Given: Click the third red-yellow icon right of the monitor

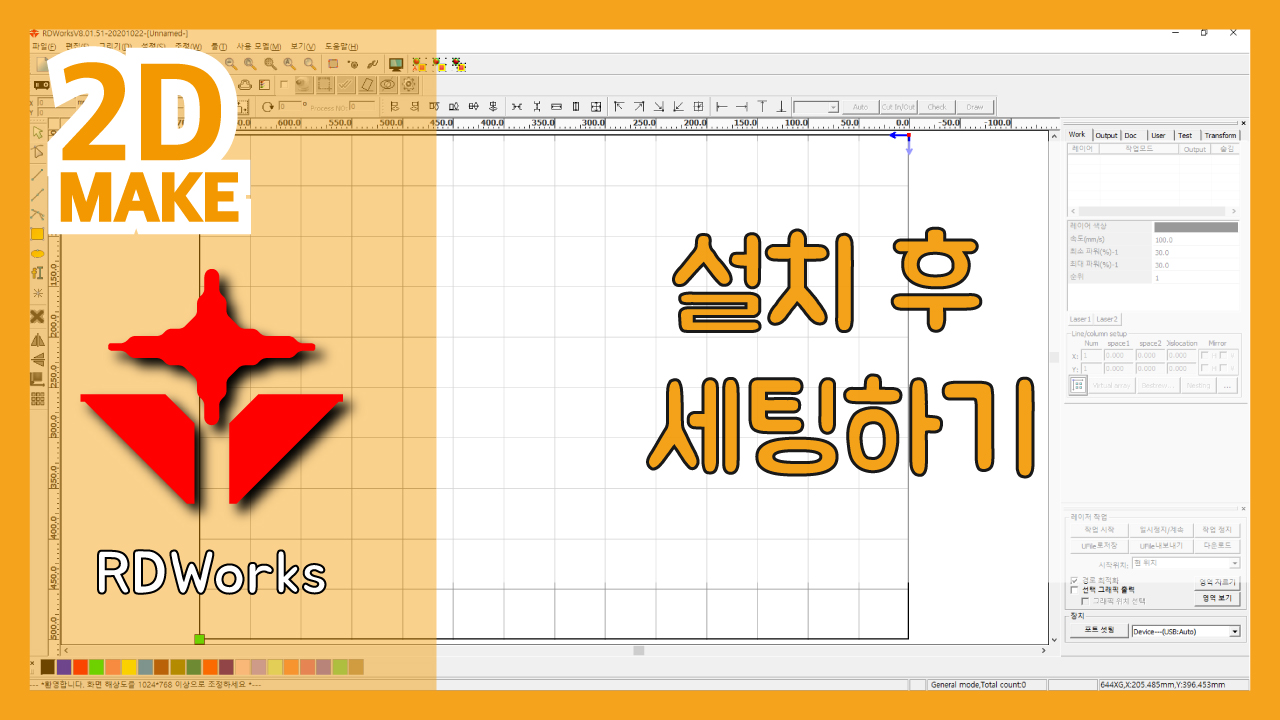Looking at the screenshot, I should coord(459,64).
